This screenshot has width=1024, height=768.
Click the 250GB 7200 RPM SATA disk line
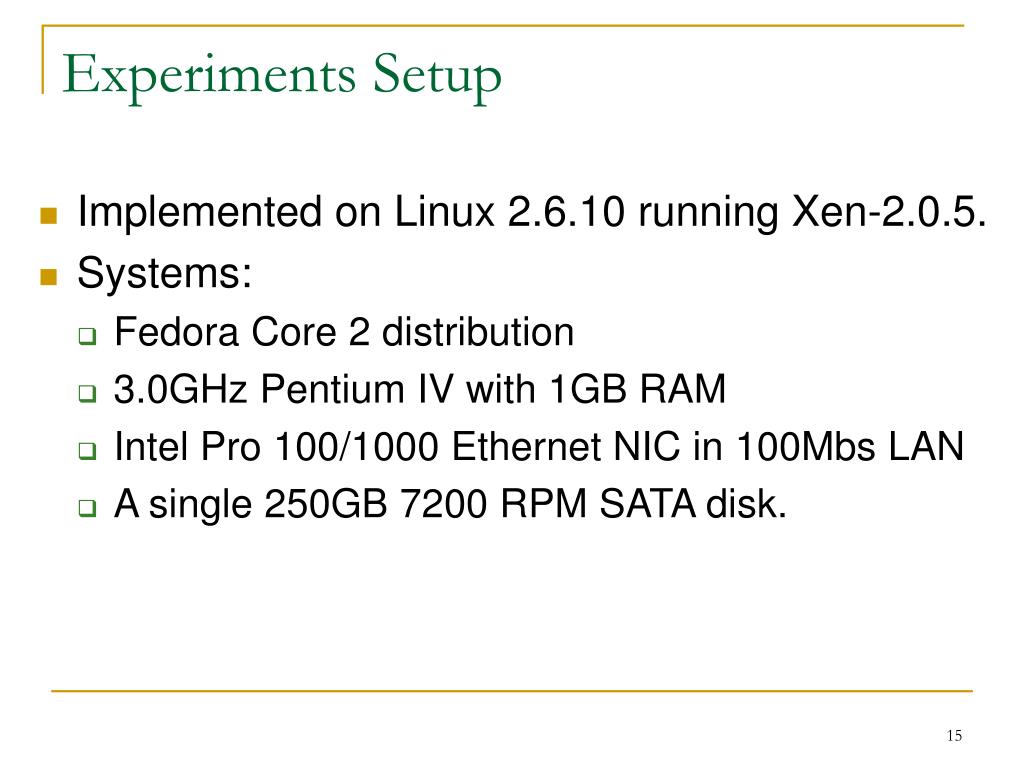click(x=451, y=504)
